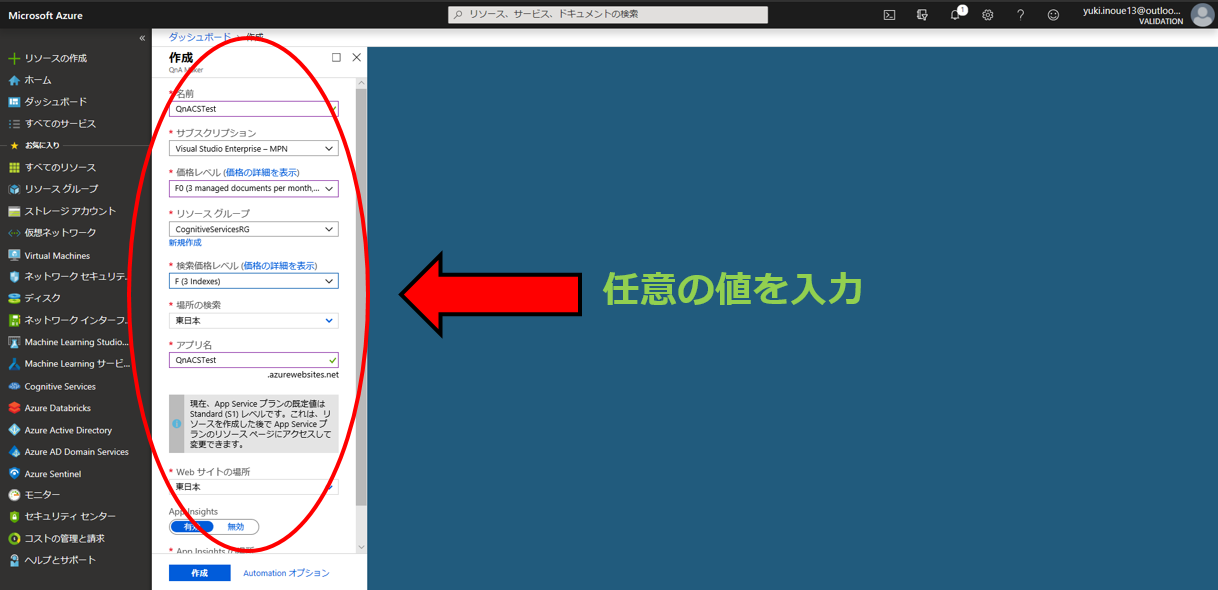Click the blade vertical scrollbar
Screen dimensions: 1218x590
click(362, 295)
